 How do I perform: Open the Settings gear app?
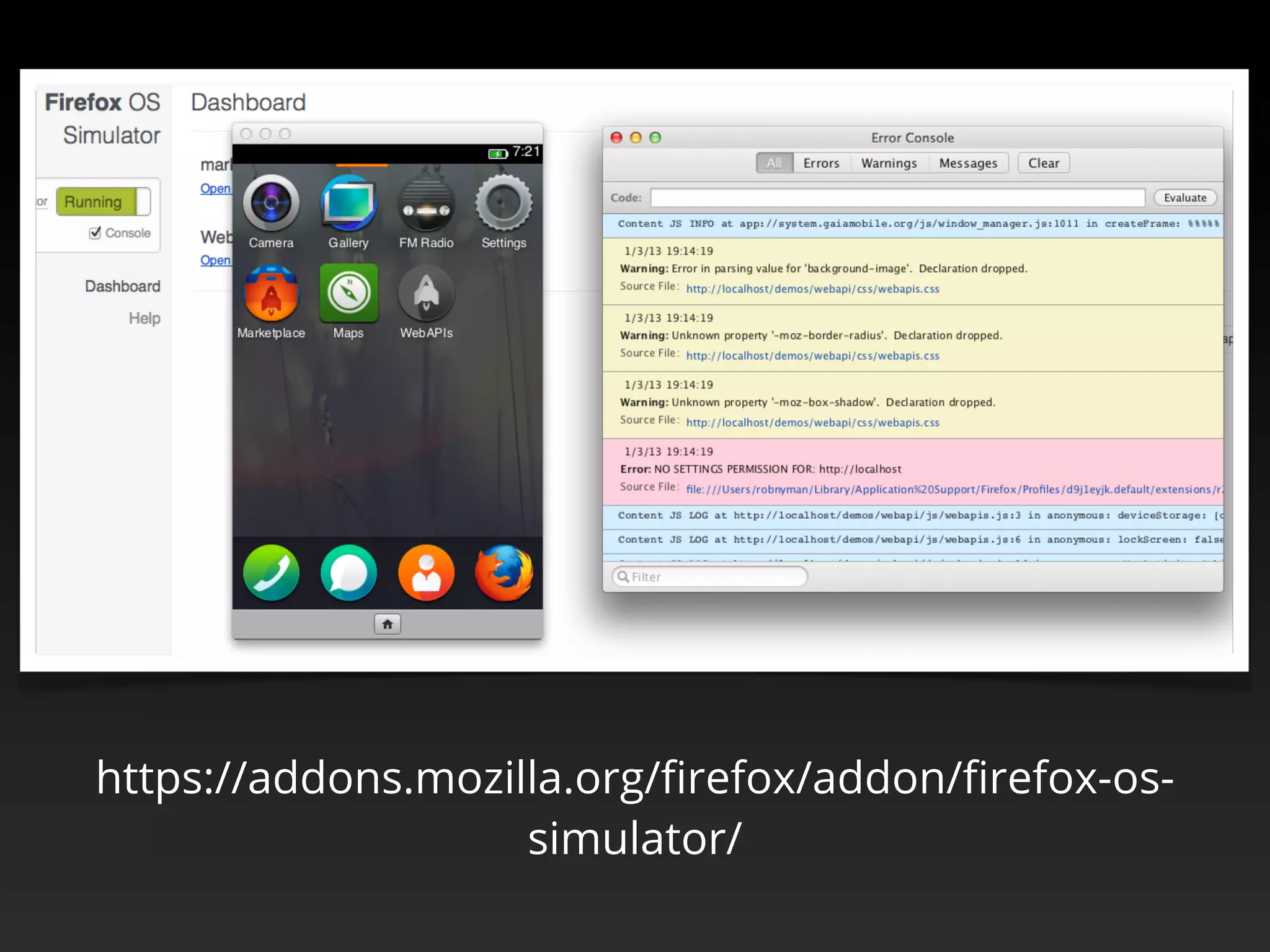pos(504,203)
